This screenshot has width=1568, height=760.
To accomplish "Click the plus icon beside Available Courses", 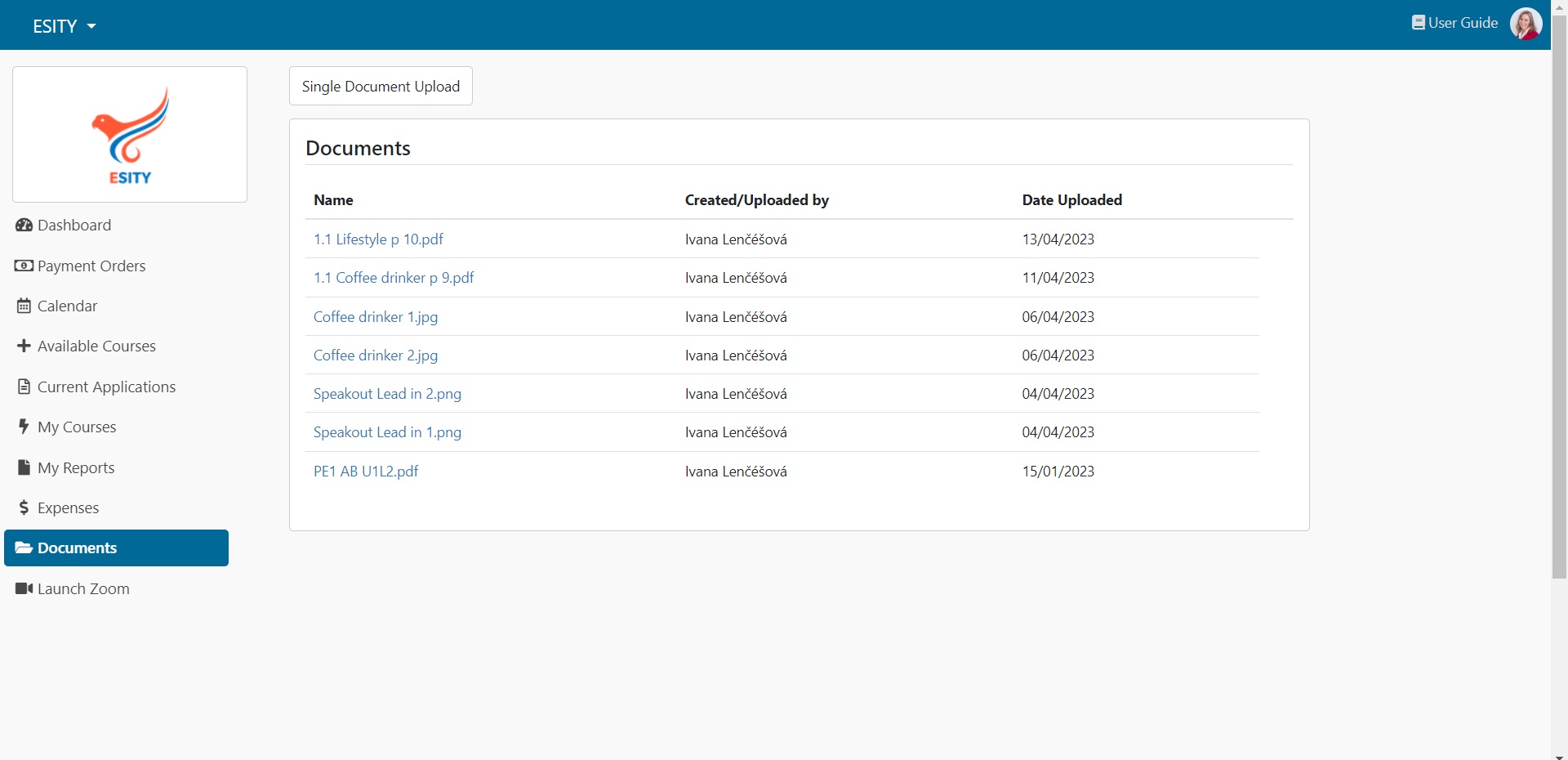I will coord(24,346).
